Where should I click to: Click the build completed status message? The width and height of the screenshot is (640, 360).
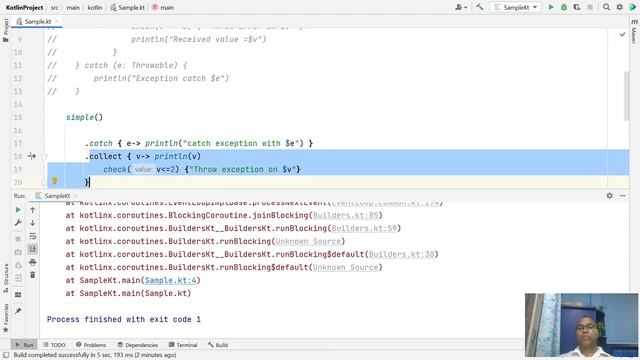pos(95,355)
